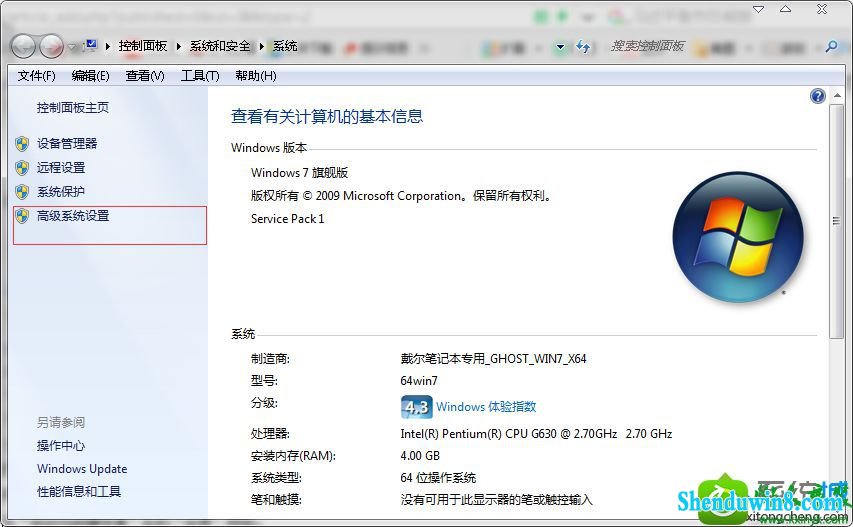853x527 pixels.
Task: Open 操作中心 link
Action: pos(60,445)
